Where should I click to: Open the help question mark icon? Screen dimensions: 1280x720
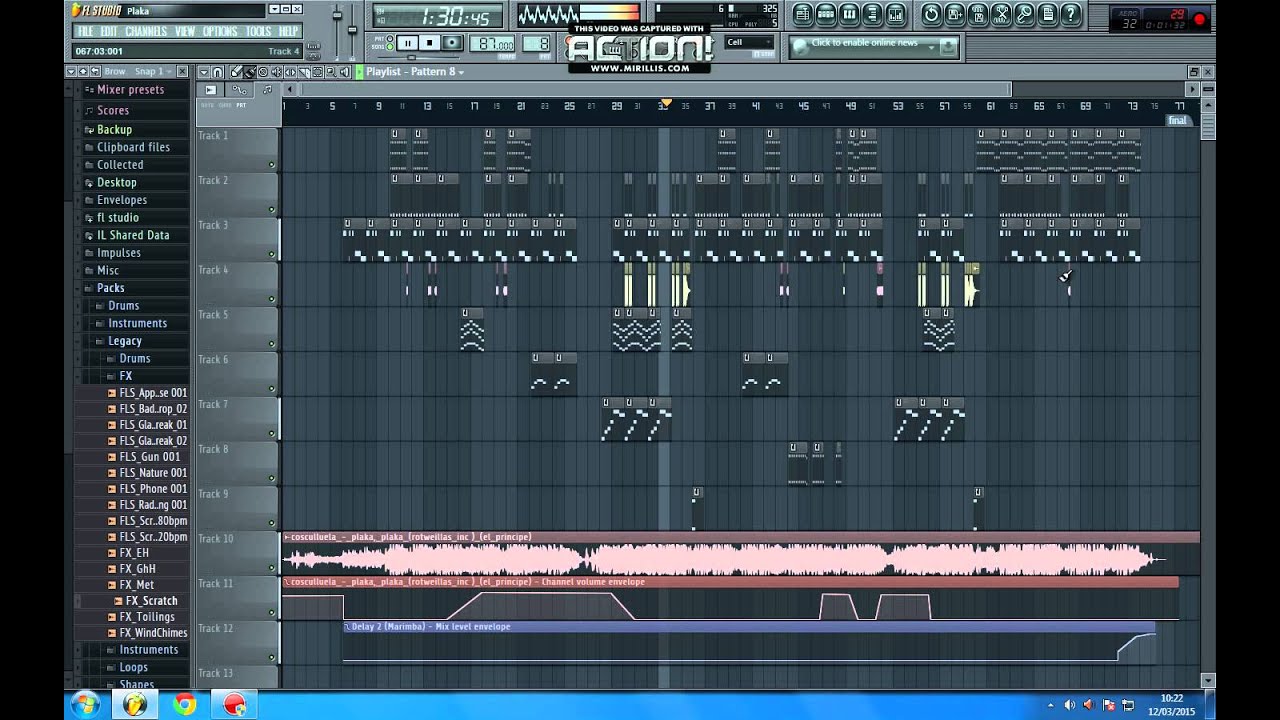point(1071,14)
